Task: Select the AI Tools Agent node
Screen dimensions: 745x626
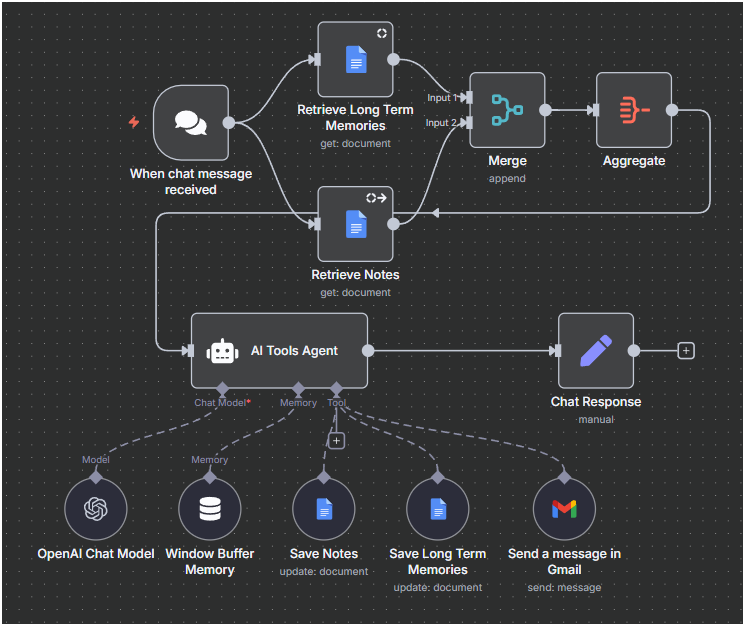Action: (279, 350)
